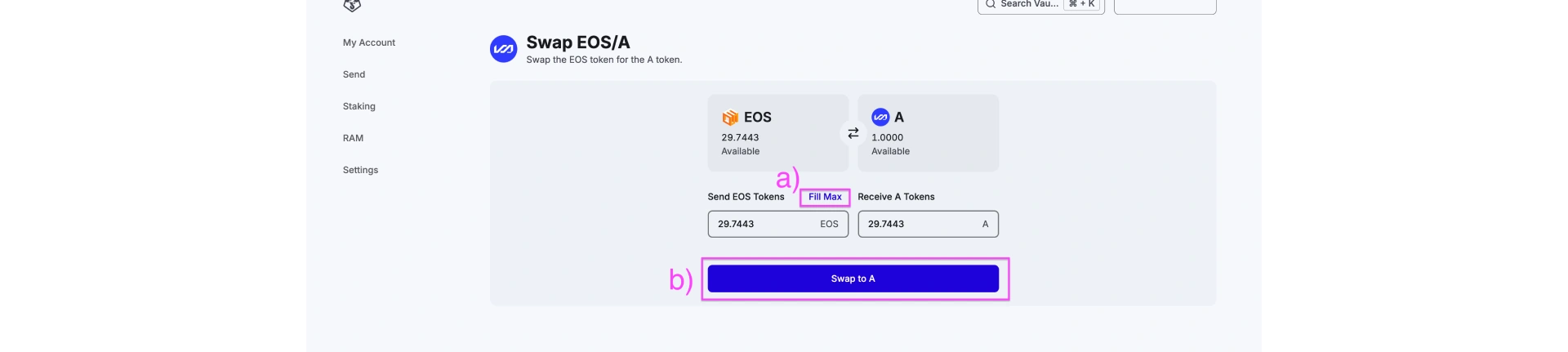Click the empty button beside the search box
Viewport: 1568px width, 352px height.
click(1165, 5)
